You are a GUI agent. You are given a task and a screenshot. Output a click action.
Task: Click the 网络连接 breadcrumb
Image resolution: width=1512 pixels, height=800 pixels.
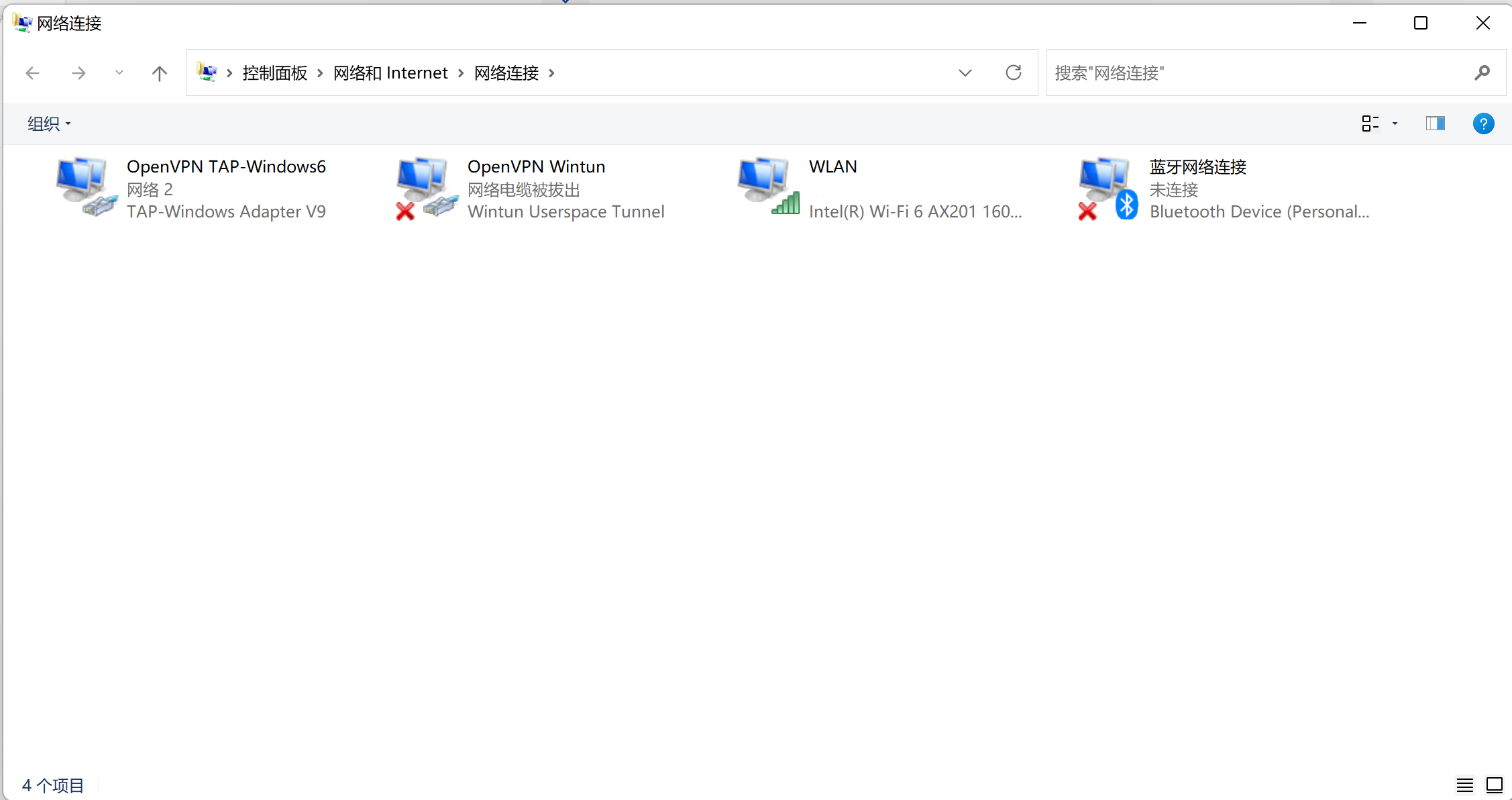tap(506, 72)
